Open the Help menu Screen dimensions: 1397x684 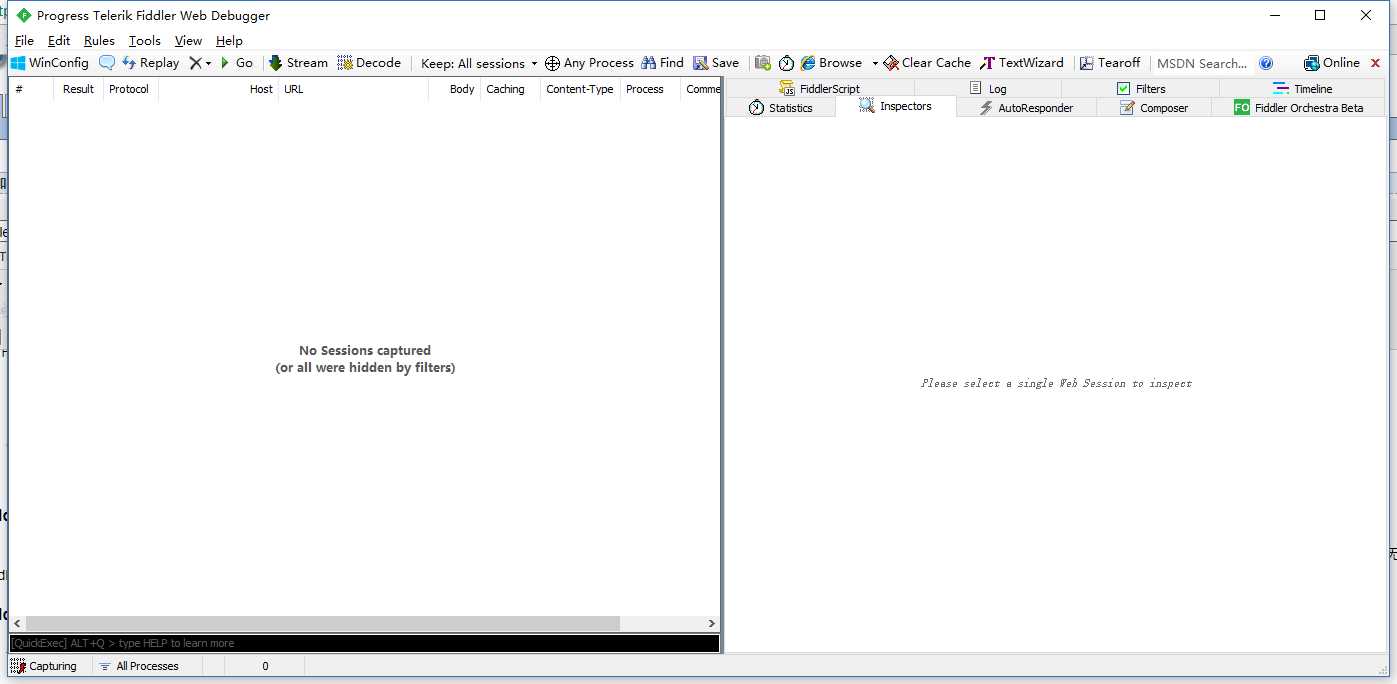(x=229, y=41)
